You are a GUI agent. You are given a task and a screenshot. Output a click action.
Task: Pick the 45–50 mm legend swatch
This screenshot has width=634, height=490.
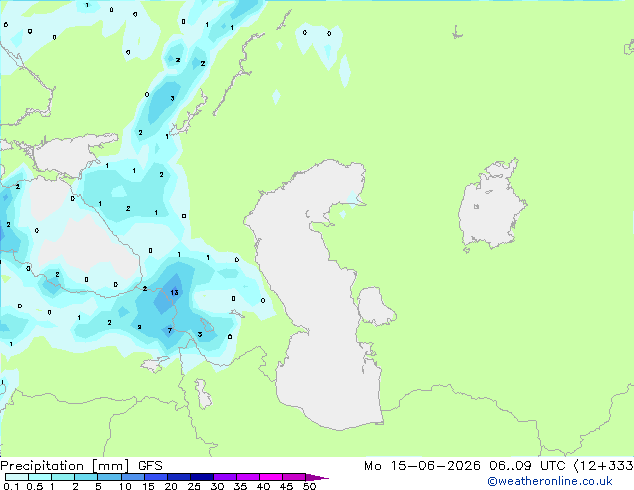click(x=294, y=477)
